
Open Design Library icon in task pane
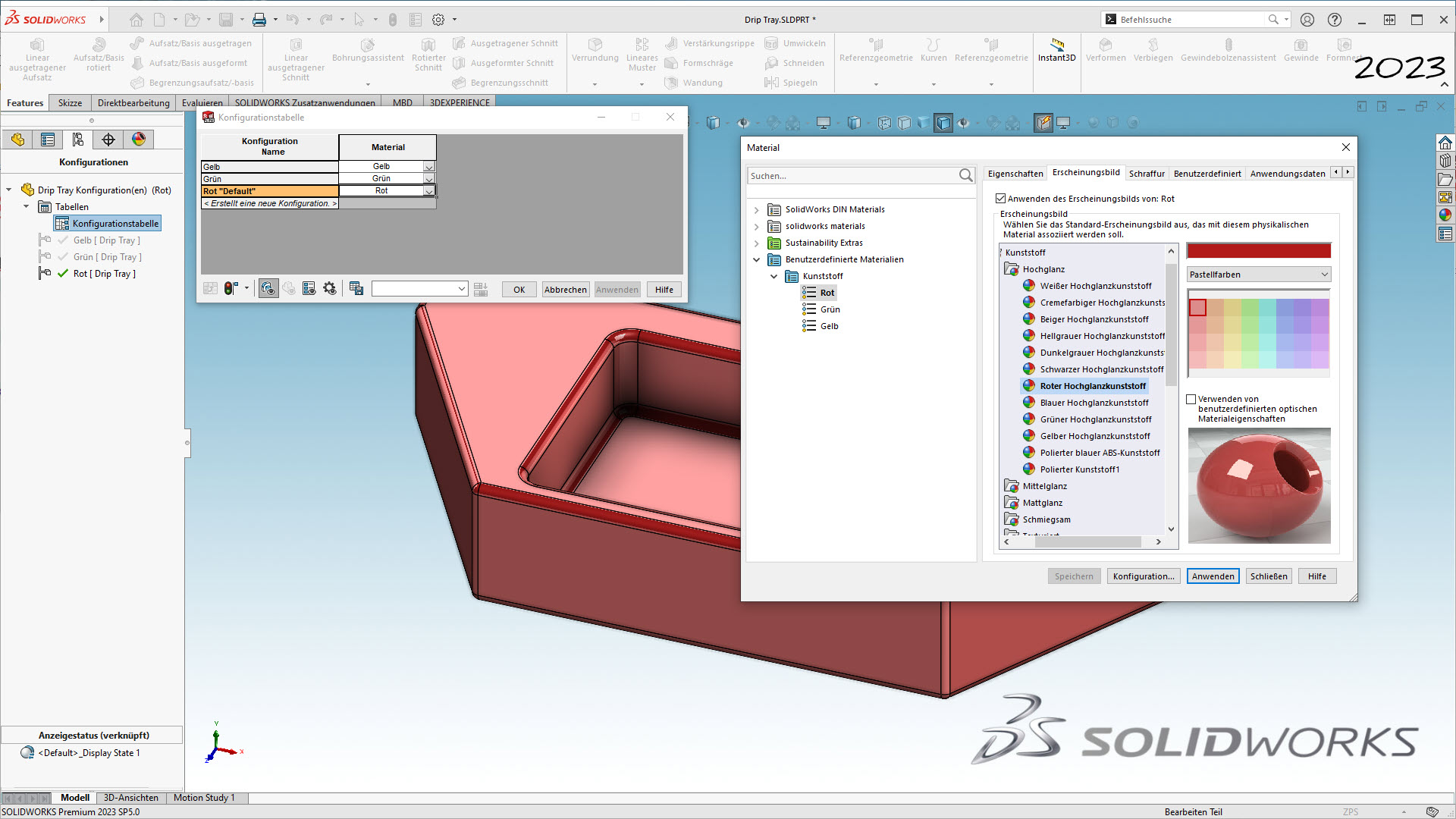[x=1445, y=161]
